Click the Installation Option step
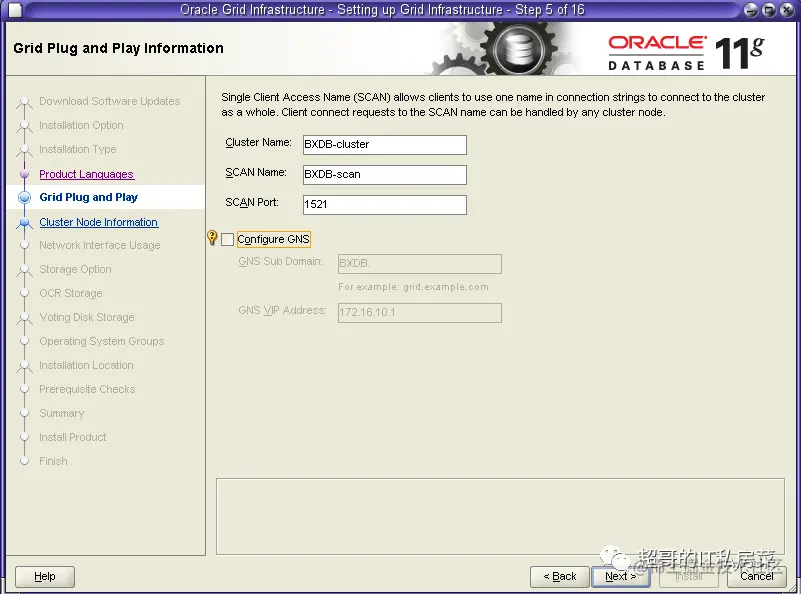 coord(81,125)
